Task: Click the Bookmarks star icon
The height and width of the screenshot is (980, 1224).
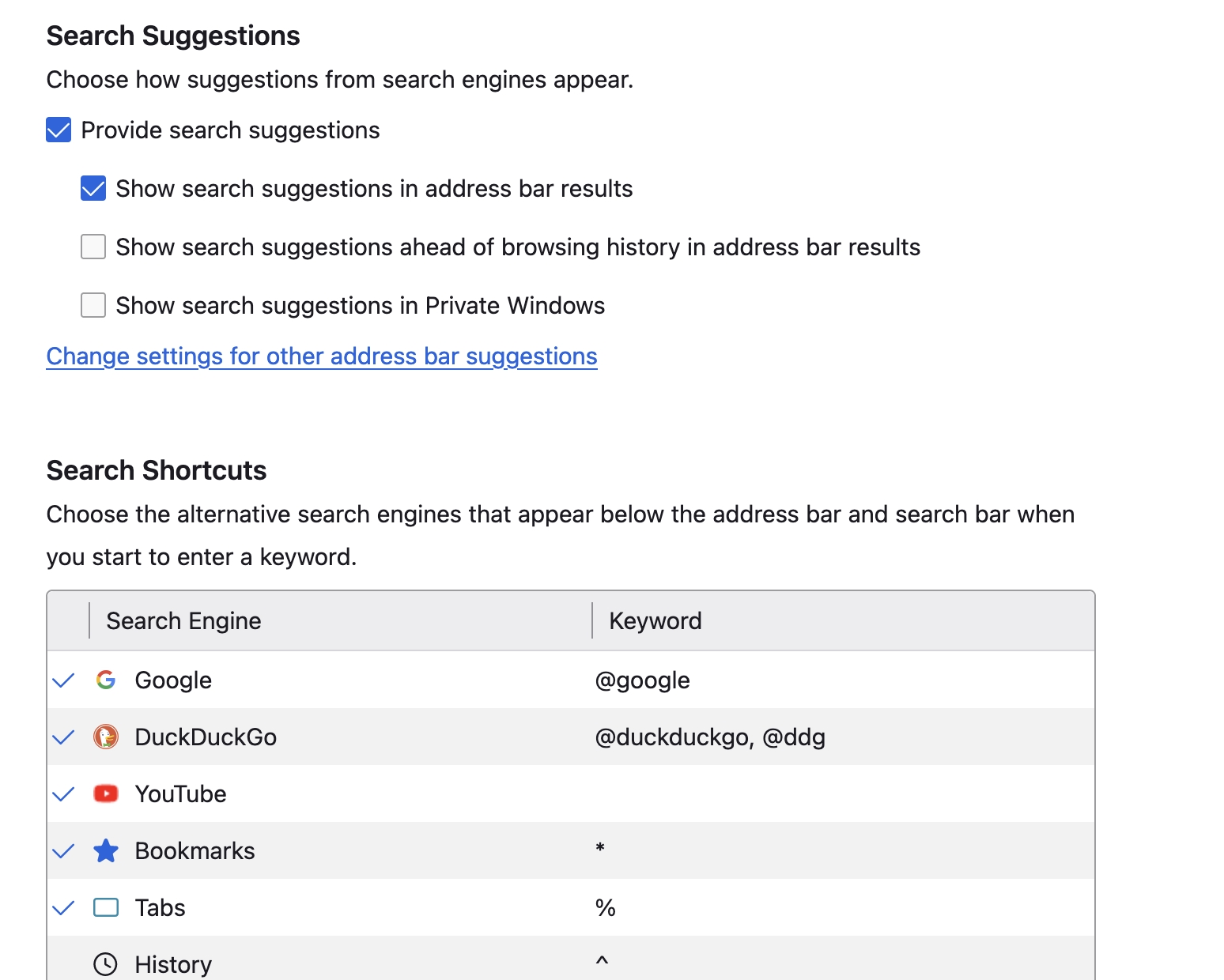Action: pos(106,851)
